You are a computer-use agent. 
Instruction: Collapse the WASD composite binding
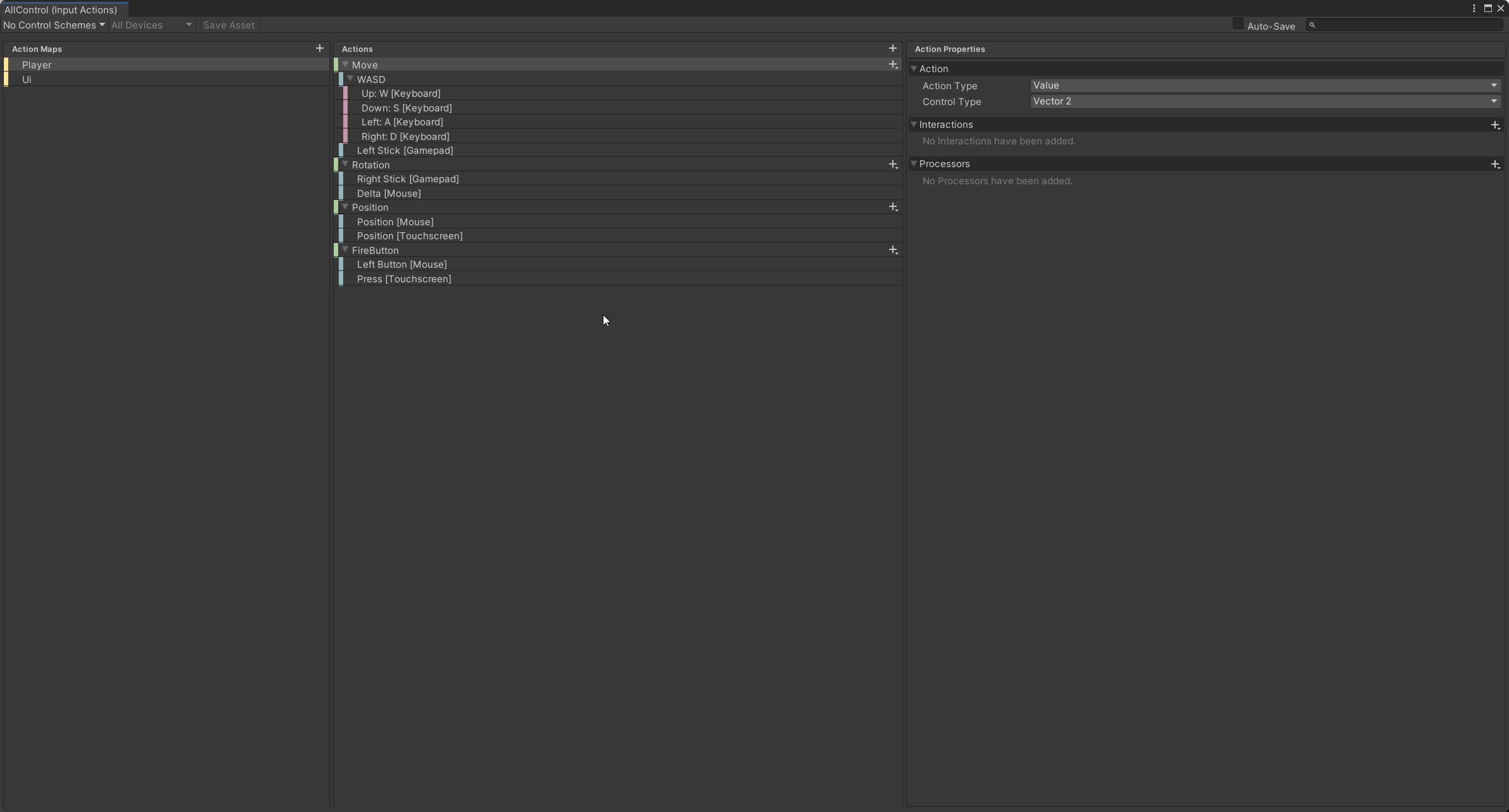350,79
